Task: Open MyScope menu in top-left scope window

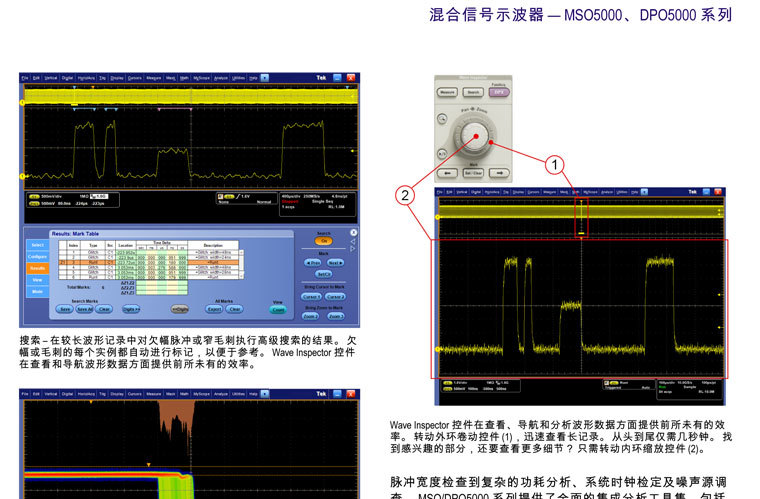Action: [x=202, y=78]
